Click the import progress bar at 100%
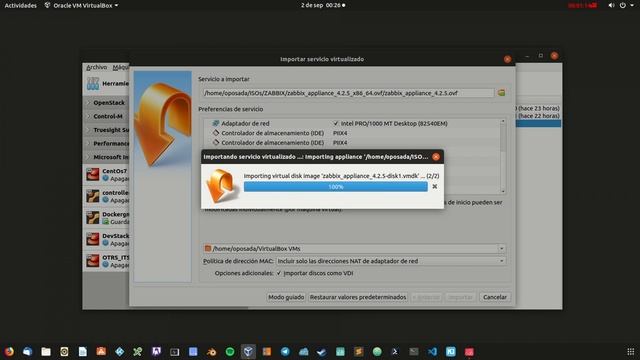 (336, 187)
